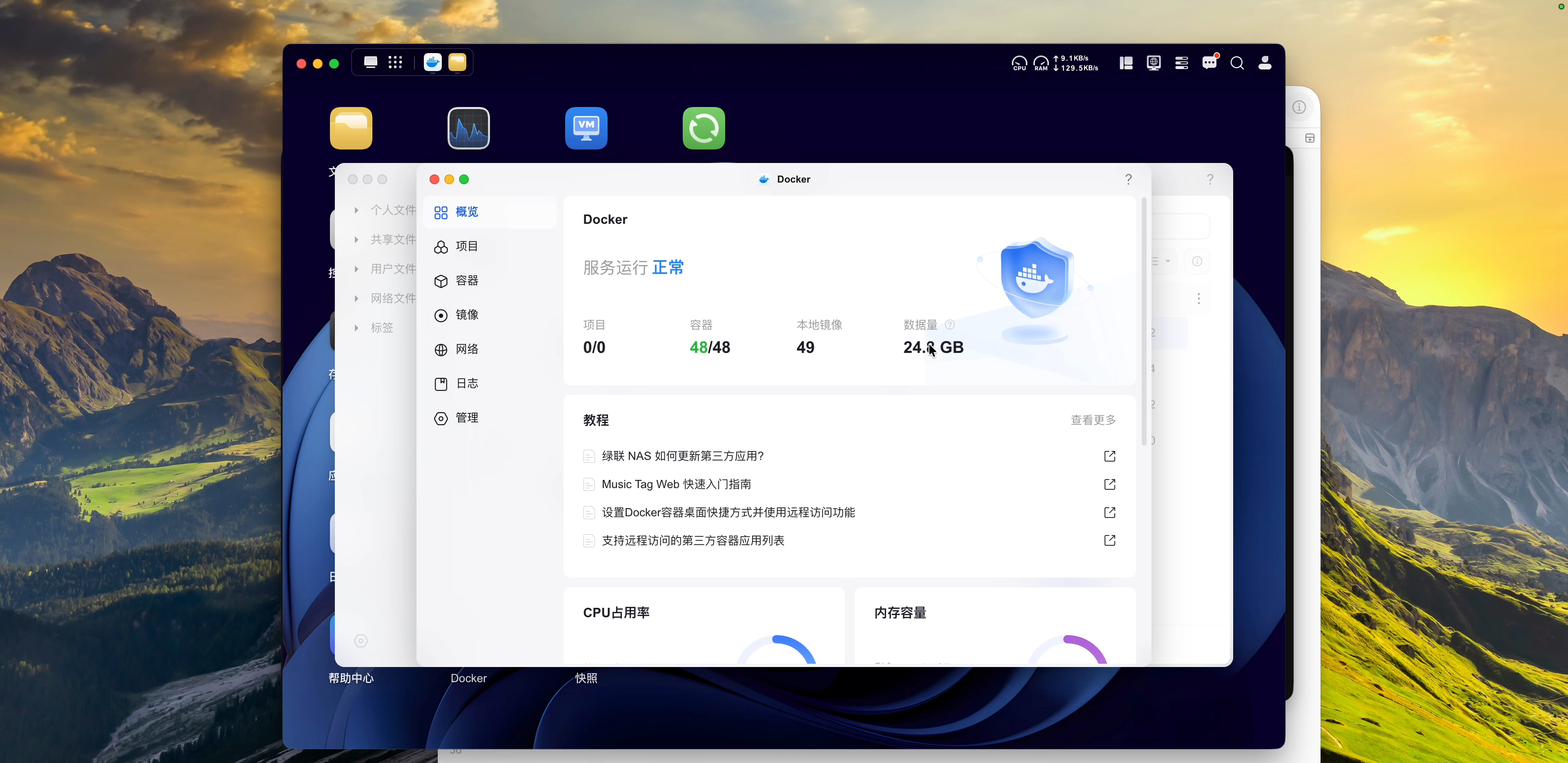Open the search magnifier in the top bar
The width and height of the screenshot is (1568, 763).
coord(1238,63)
